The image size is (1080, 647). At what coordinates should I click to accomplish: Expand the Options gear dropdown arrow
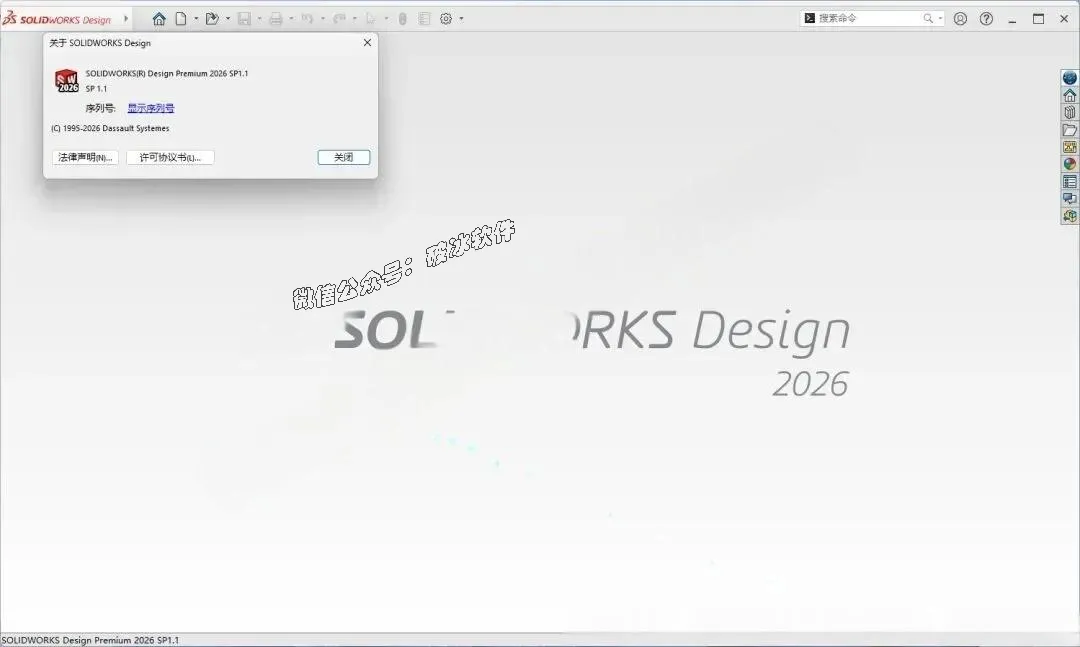[461, 19]
